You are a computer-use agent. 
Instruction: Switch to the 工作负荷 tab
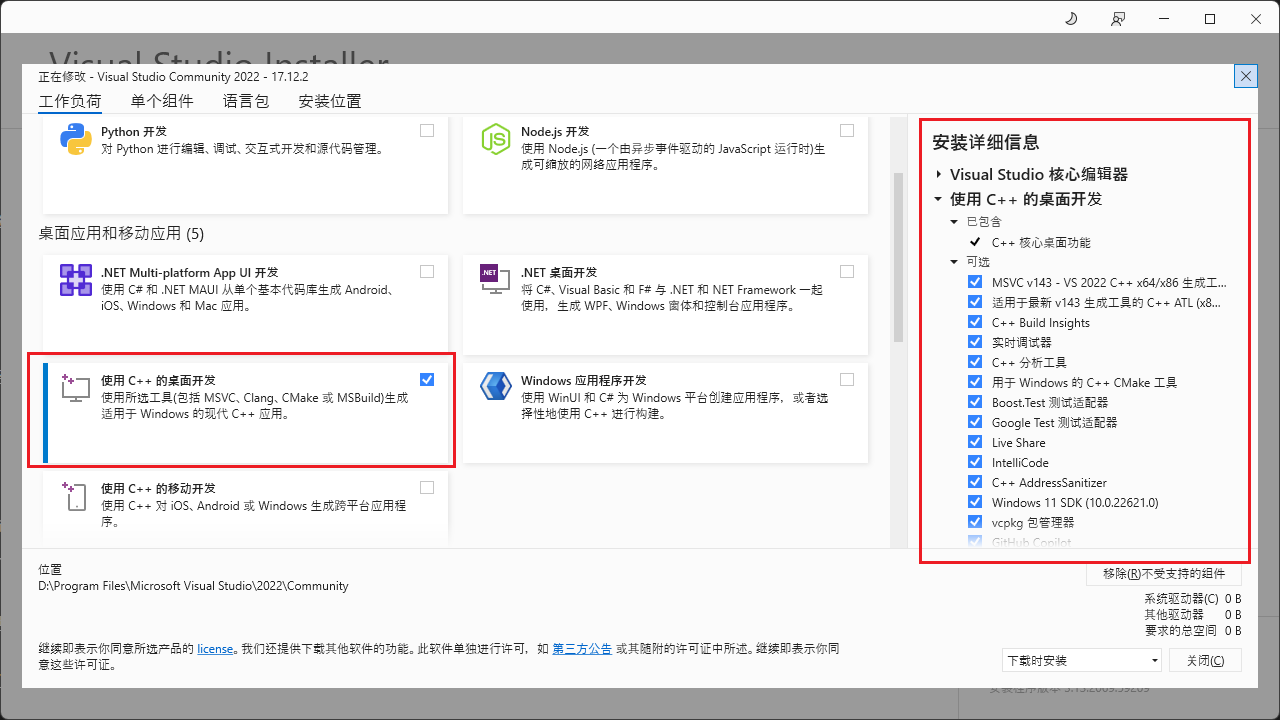(70, 101)
